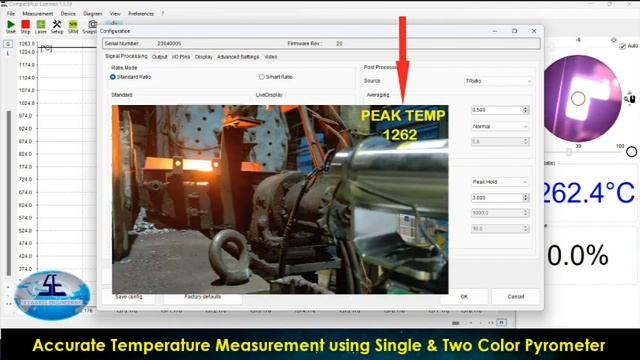Viewport: 640px width, 360px height.
Task: Click the Factory defaults button
Action: click(203, 297)
